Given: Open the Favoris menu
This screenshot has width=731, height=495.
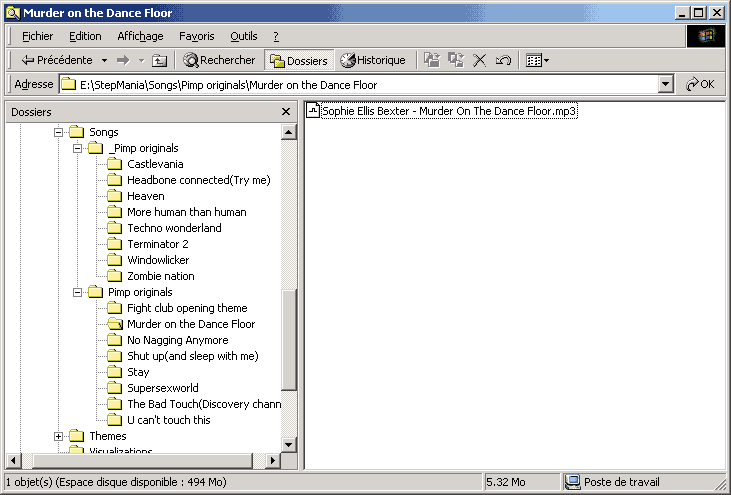Looking at the screenshot, I should (x=196, y=36).
